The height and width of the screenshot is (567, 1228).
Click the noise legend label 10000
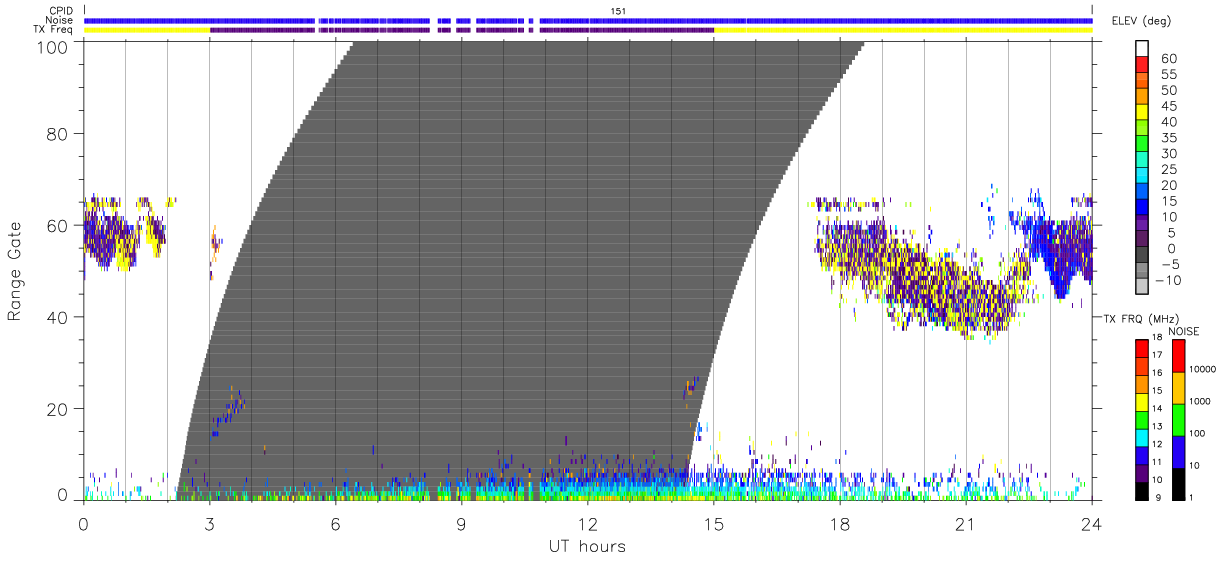pyautogui.click(x=1204, y=370)
